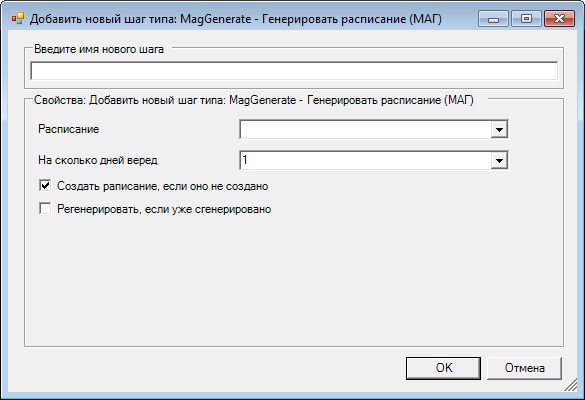Uncheck the Создать раписание checkbox
This screenshot has height=400, width=585.
tap(45, 185)
